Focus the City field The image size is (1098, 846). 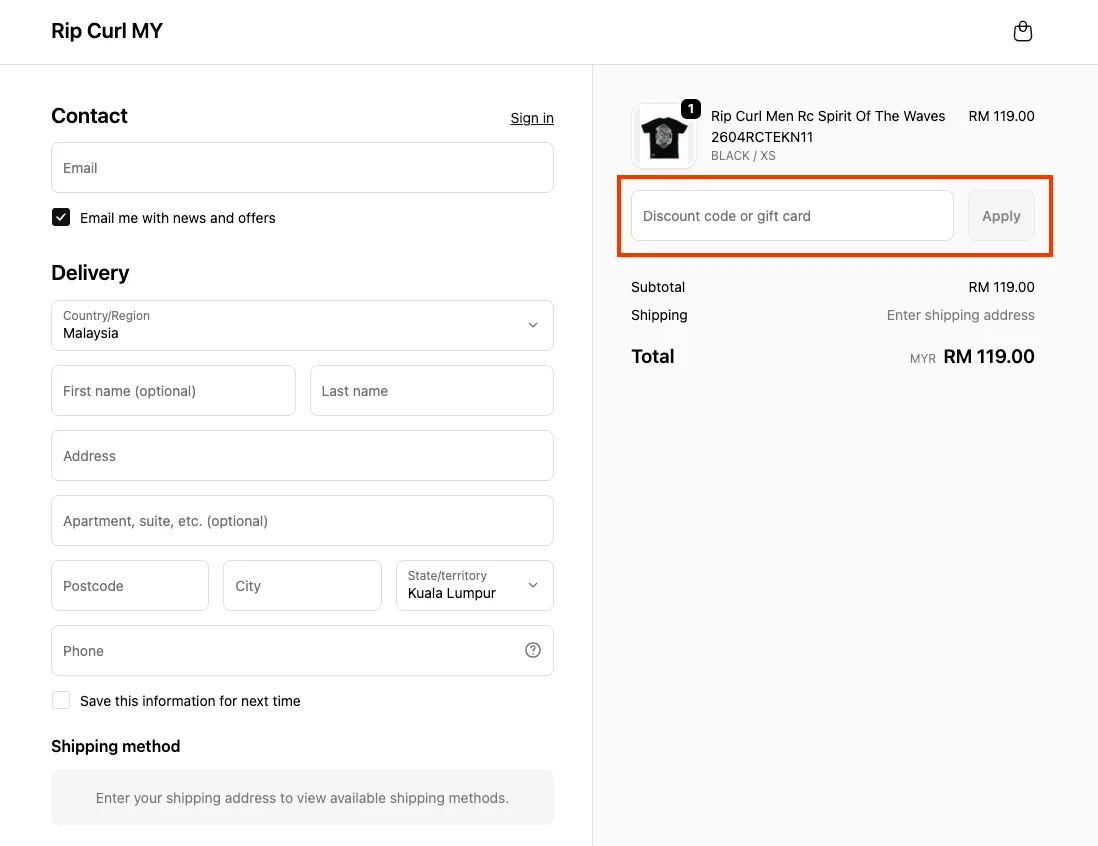tap(303, 585)
